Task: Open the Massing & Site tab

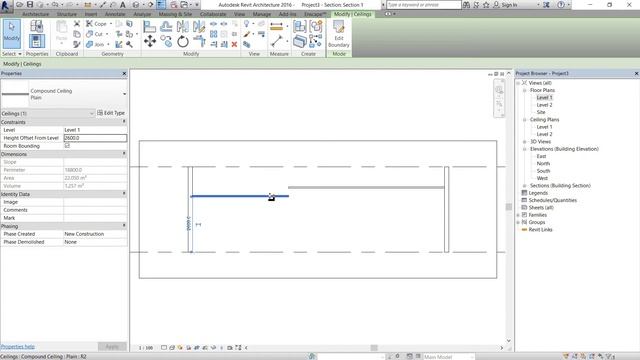Action: [x=176, y=14]
